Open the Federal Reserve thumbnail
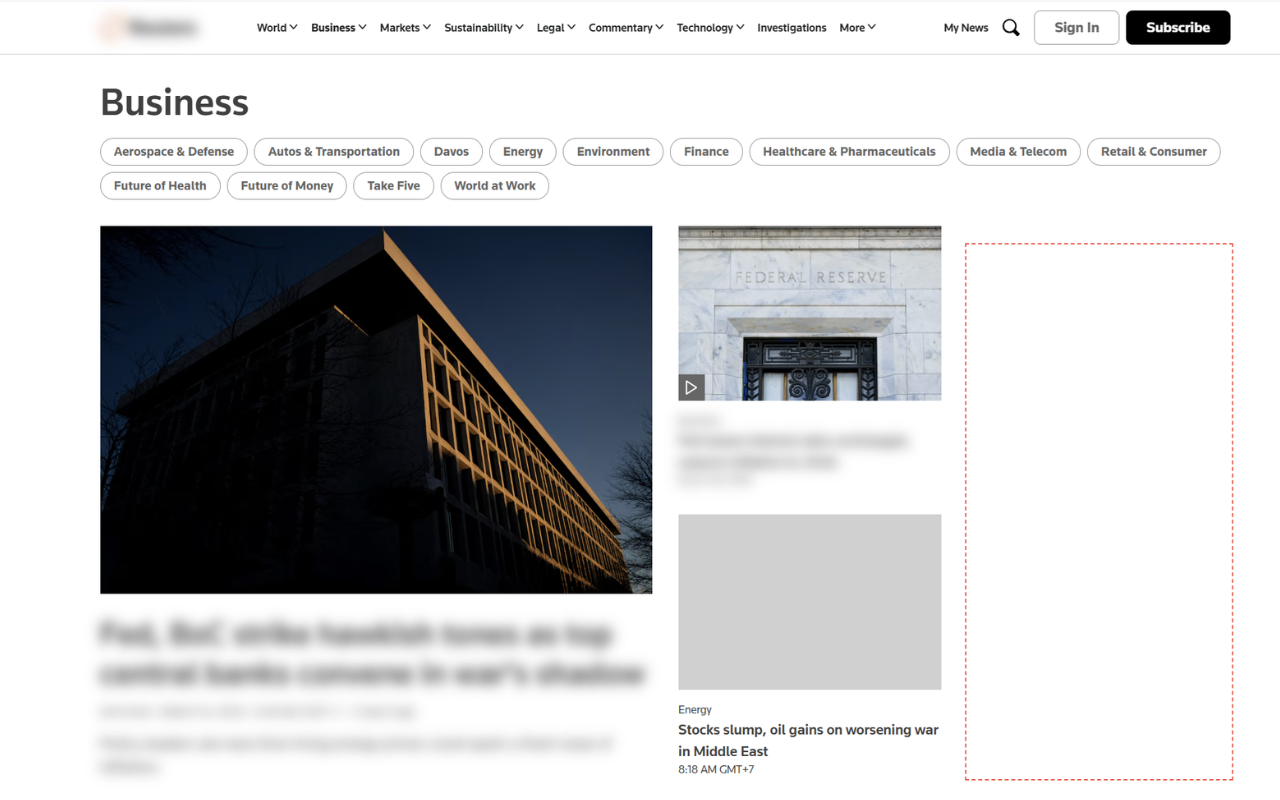Viewport: 1280px width, 800px height. tap(810, 313)
